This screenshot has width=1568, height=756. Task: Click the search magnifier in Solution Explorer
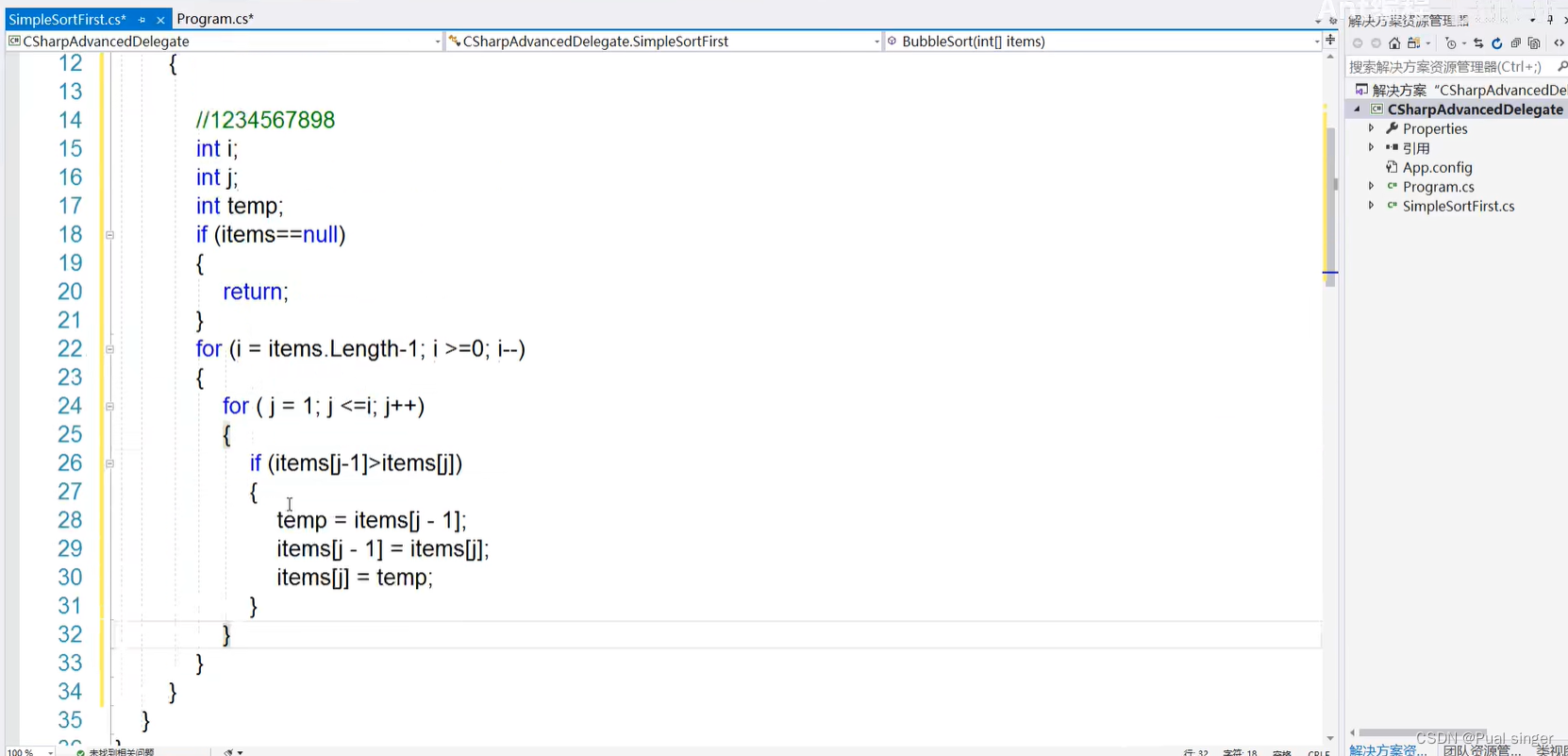pos(1561,66)
